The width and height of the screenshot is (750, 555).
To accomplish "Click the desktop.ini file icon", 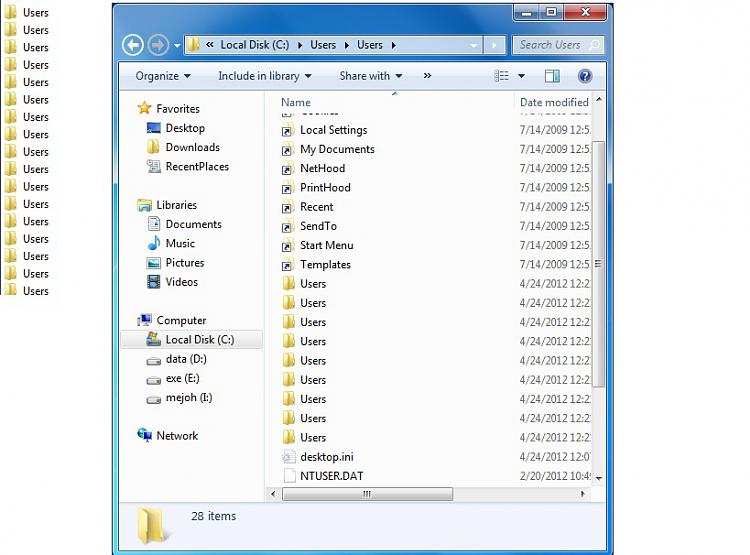I will pyautogui.click(x=288, y=457).
